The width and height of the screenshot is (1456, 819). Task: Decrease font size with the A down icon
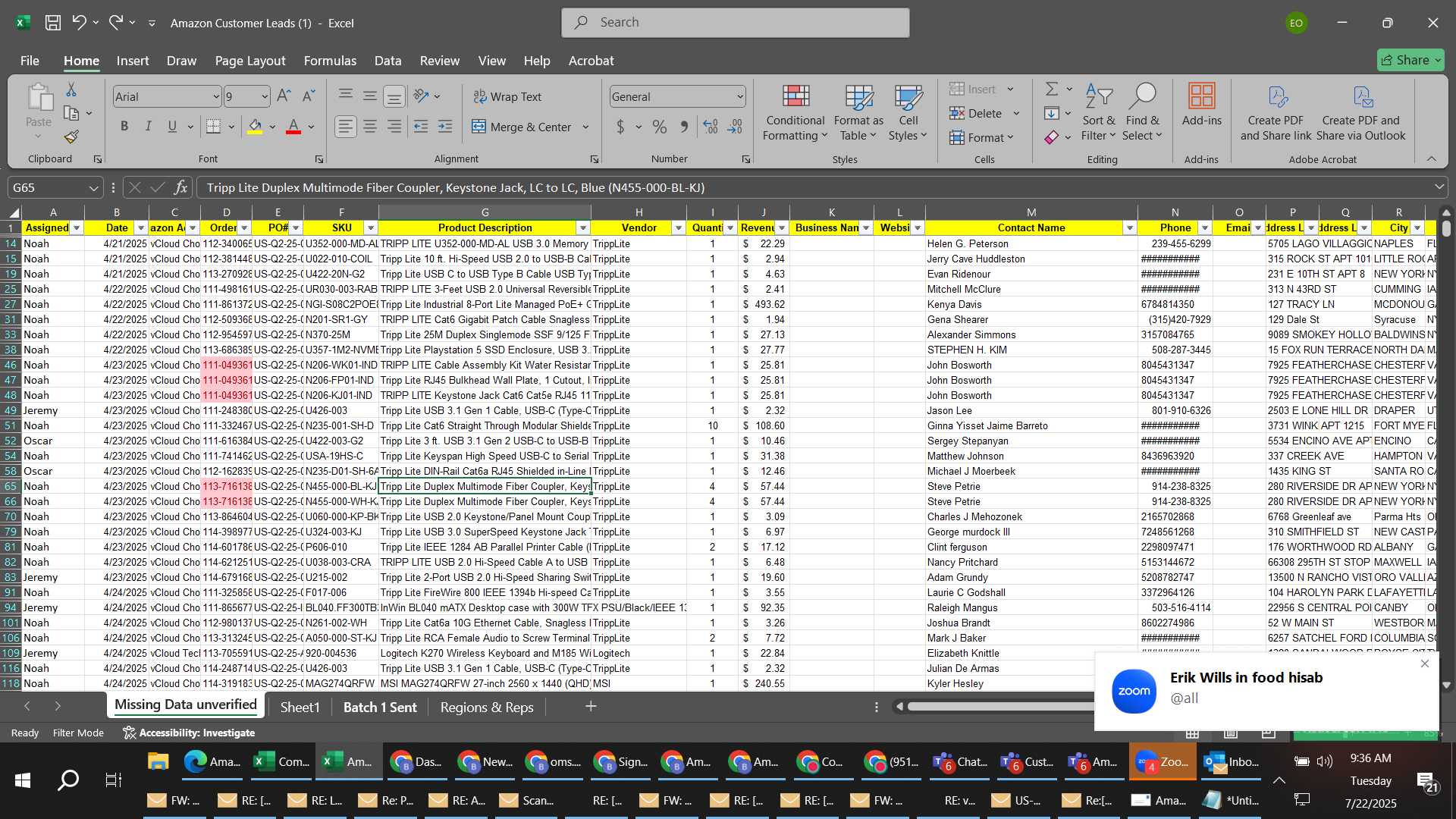point(308,96)
